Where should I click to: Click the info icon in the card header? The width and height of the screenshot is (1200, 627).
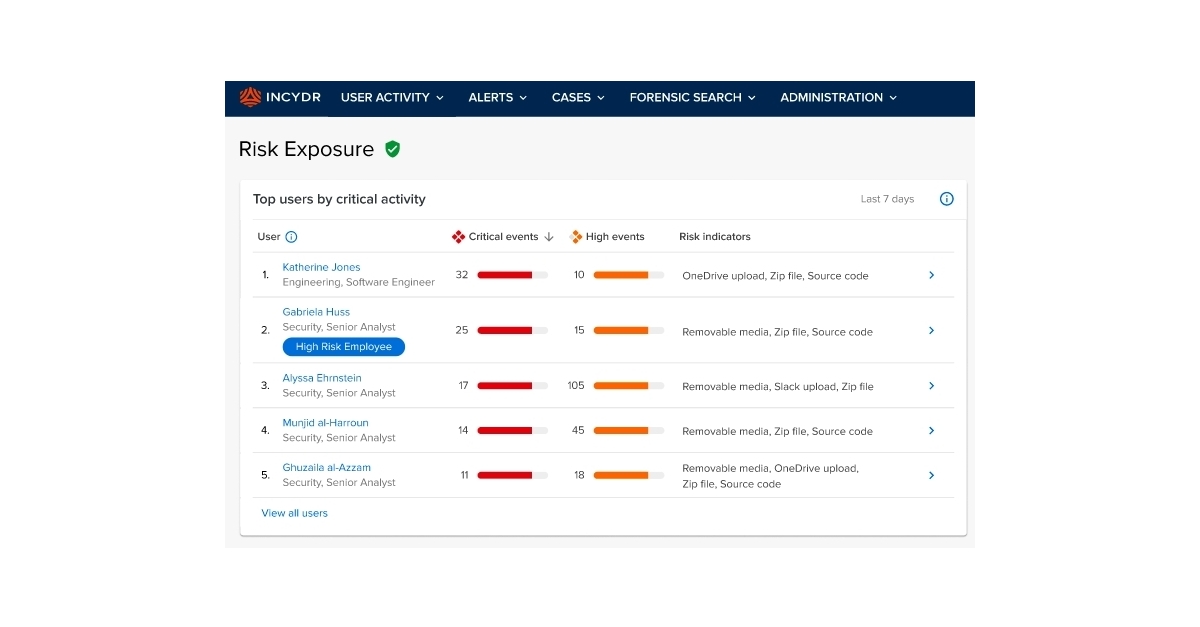click(x=946, y=198)
